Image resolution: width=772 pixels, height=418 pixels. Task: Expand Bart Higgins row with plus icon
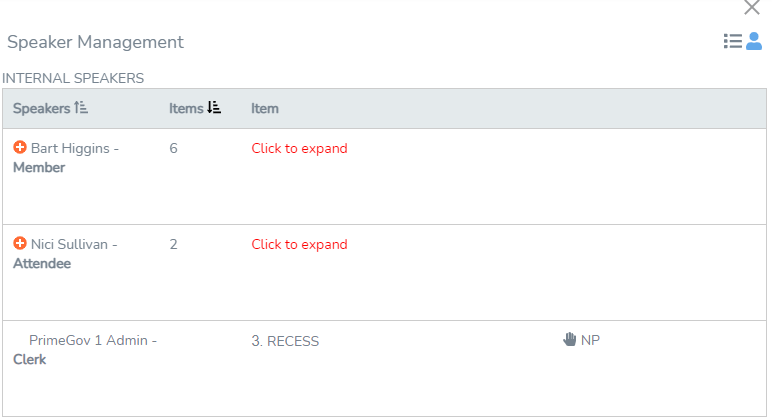pyautogui.click(x=20, y=147)
